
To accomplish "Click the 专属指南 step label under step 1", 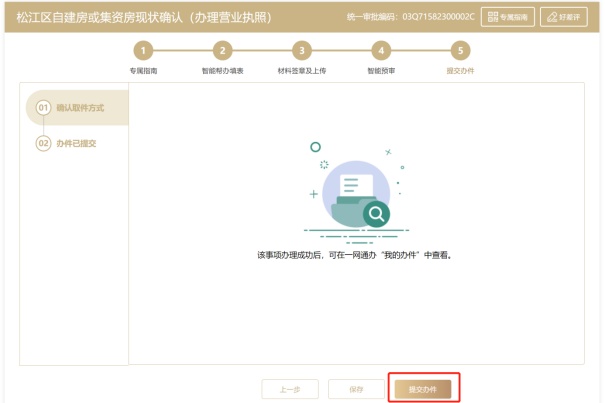I will (x=143, y=71).
